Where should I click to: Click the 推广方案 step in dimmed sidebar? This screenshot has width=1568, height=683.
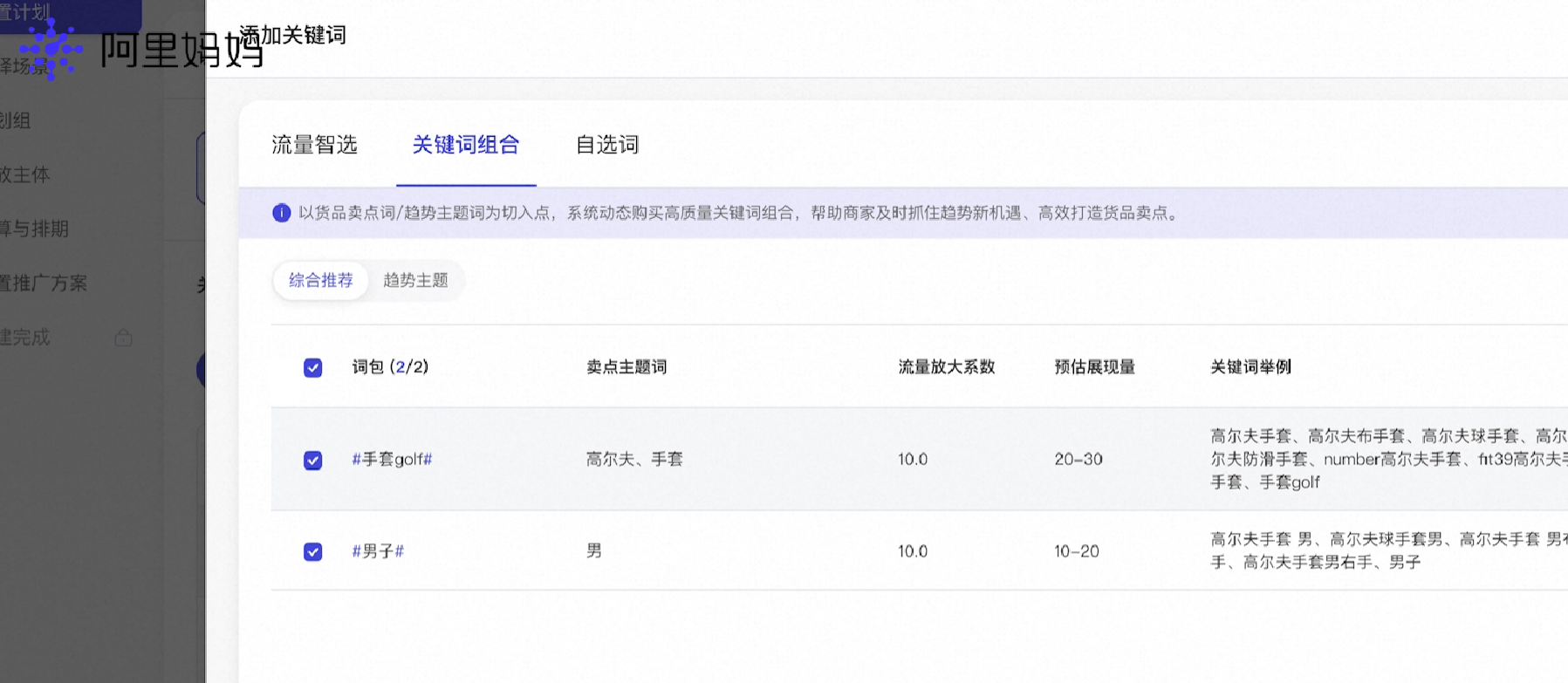[44, 283]
